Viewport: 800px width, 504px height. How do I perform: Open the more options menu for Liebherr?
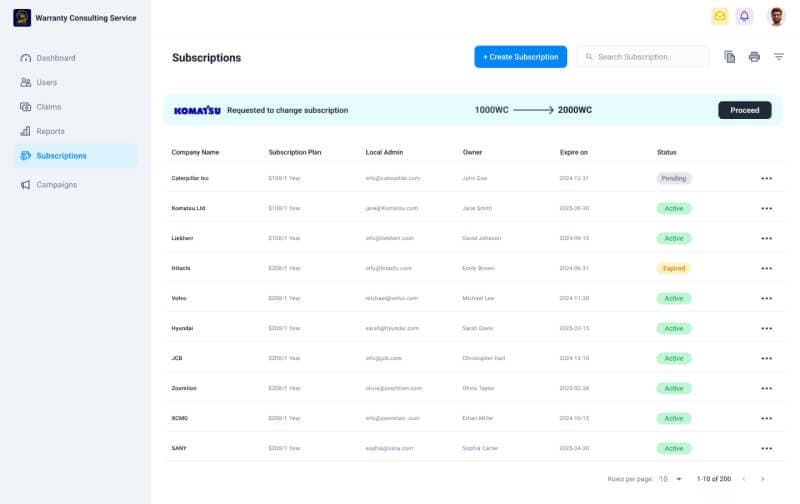[x=766, y=239]
